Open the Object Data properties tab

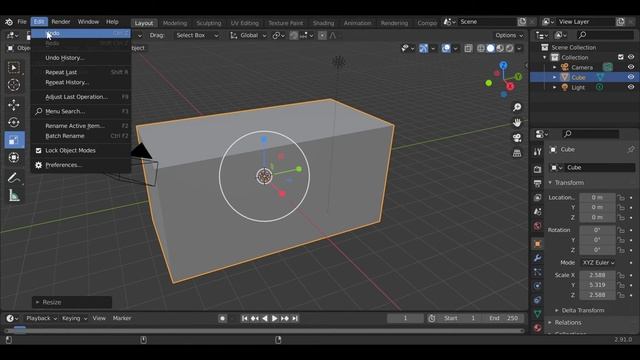(538, 313)
